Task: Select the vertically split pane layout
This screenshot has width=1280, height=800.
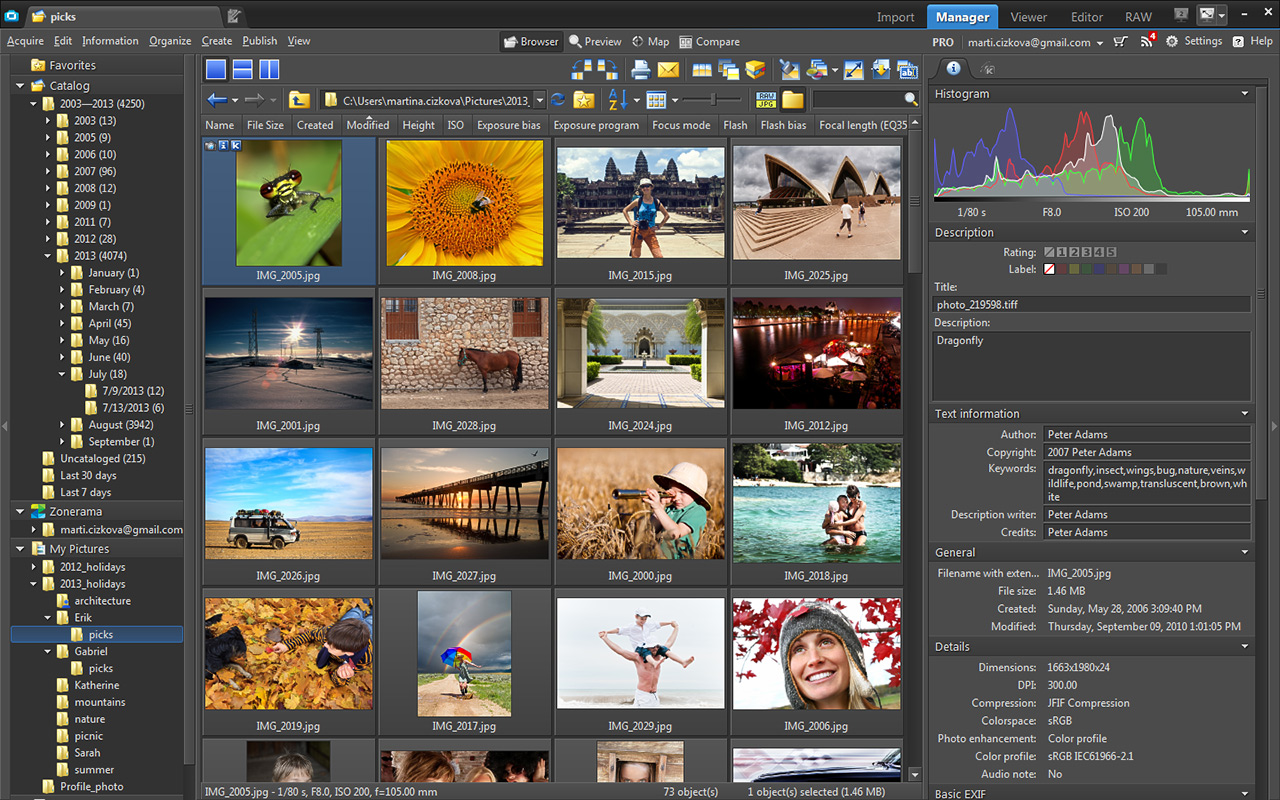Action: tap(269, 69)
